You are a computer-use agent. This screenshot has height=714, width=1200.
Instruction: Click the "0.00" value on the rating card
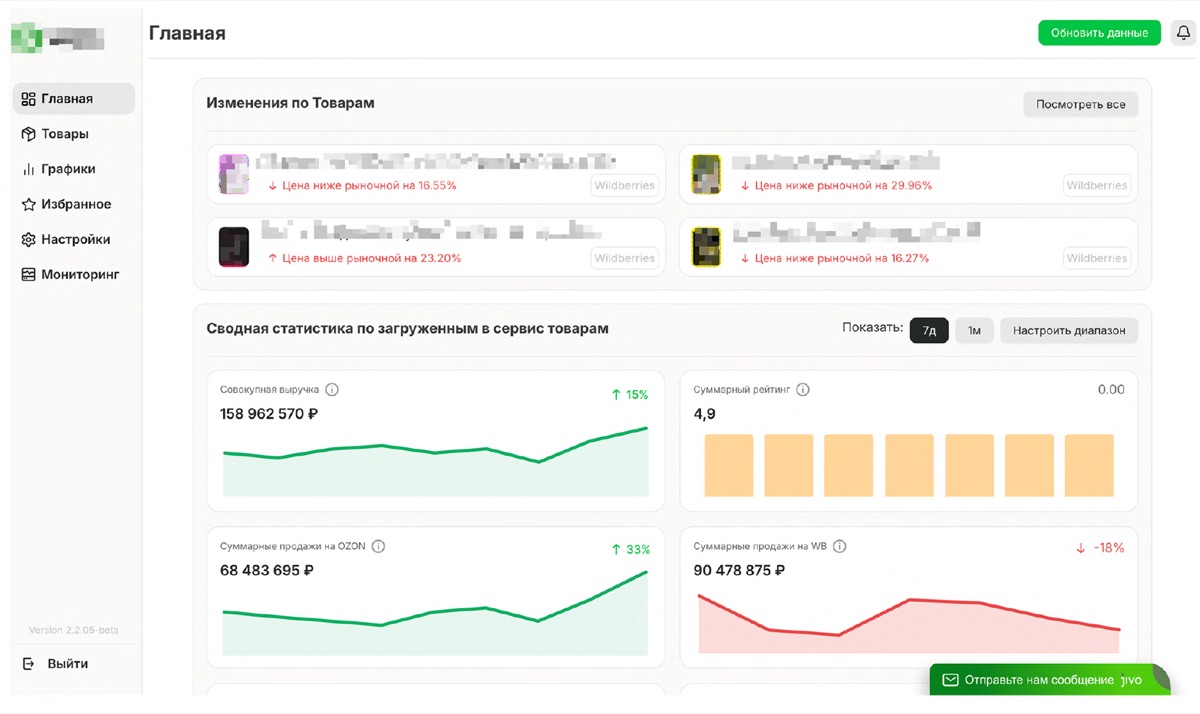click(1111, 389)
